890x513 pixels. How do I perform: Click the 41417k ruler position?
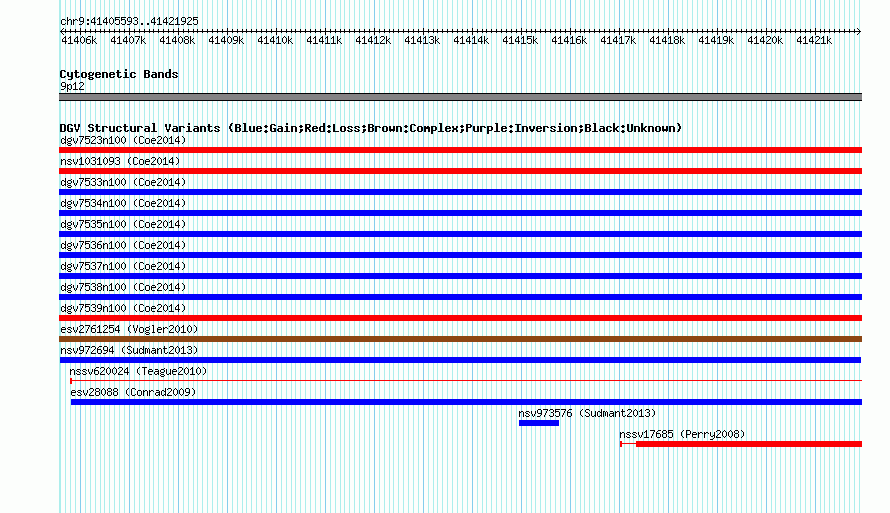(x=618, y=40)
